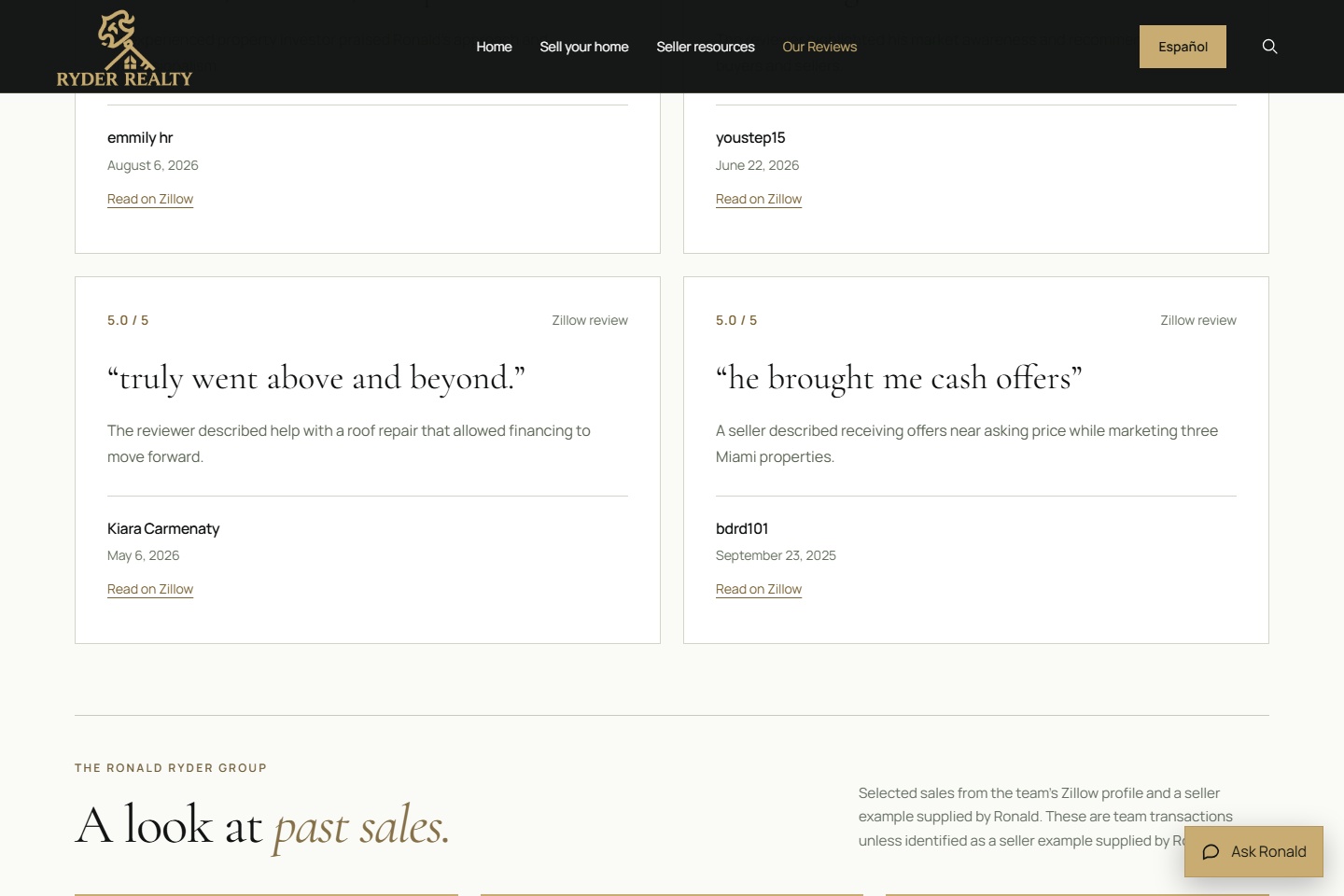Viewport: 1344px width, 896px height.
Task: Select reviewer name bdrd101
Action: click(x=742, y=528)
